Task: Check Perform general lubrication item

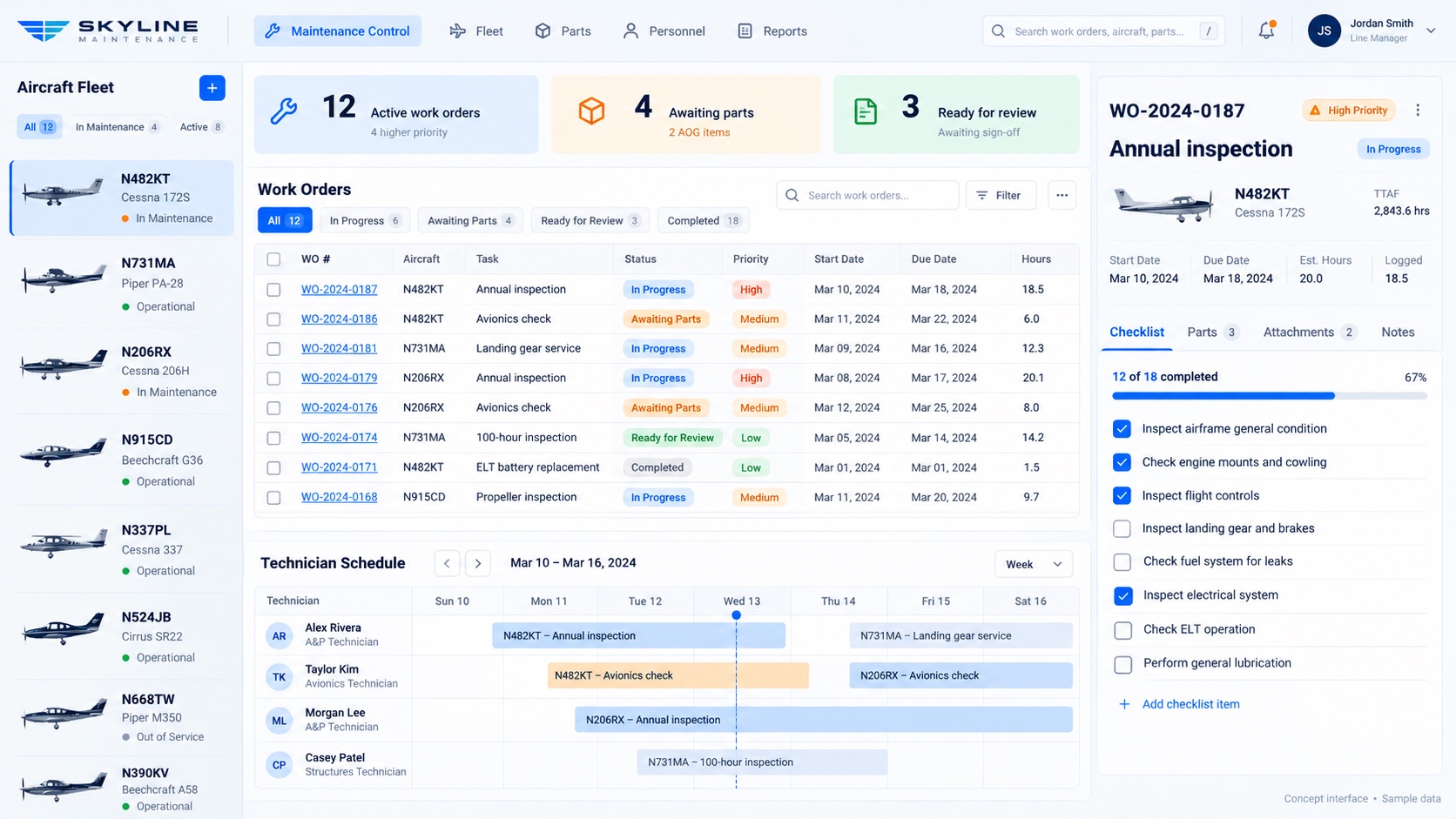Action: coord(1123,664)
